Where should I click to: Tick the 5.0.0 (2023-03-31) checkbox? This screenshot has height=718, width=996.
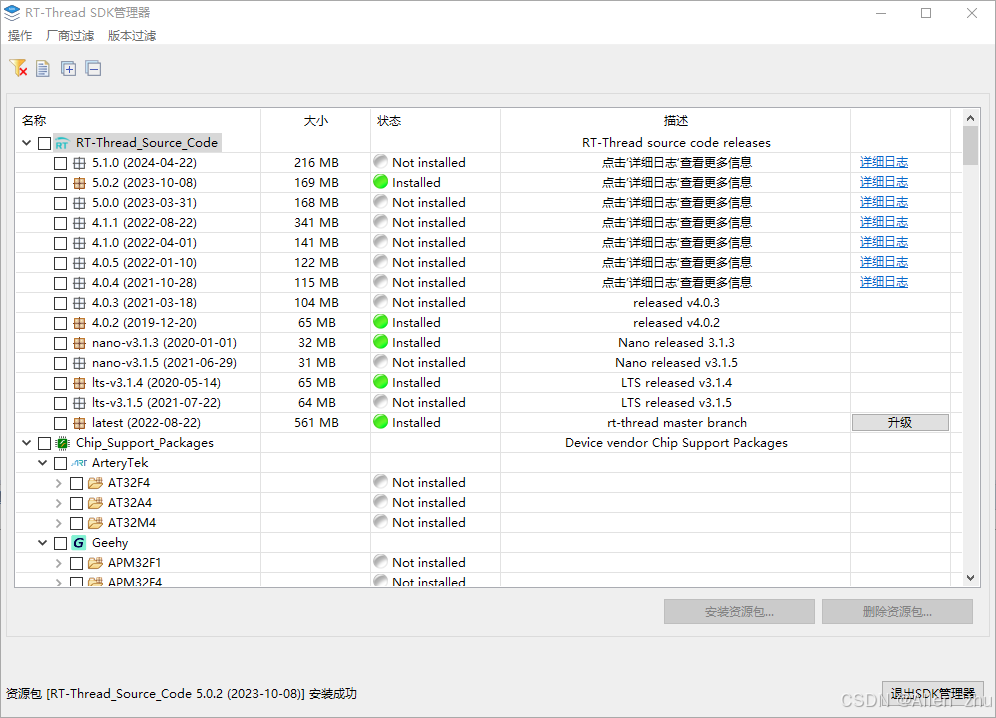click(60, 203)
